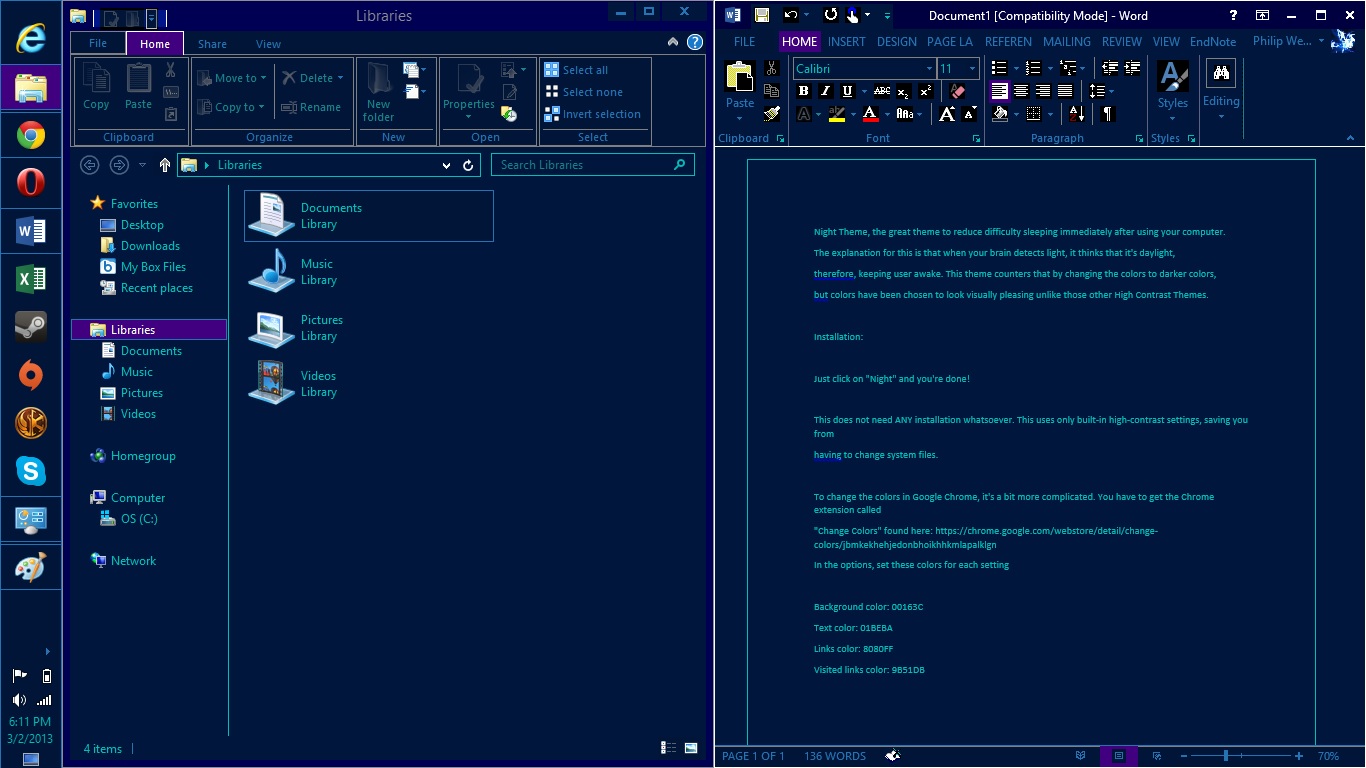Toggle Italic formatting in Word
1366x768 pixels.
click(x=825, y=91)
